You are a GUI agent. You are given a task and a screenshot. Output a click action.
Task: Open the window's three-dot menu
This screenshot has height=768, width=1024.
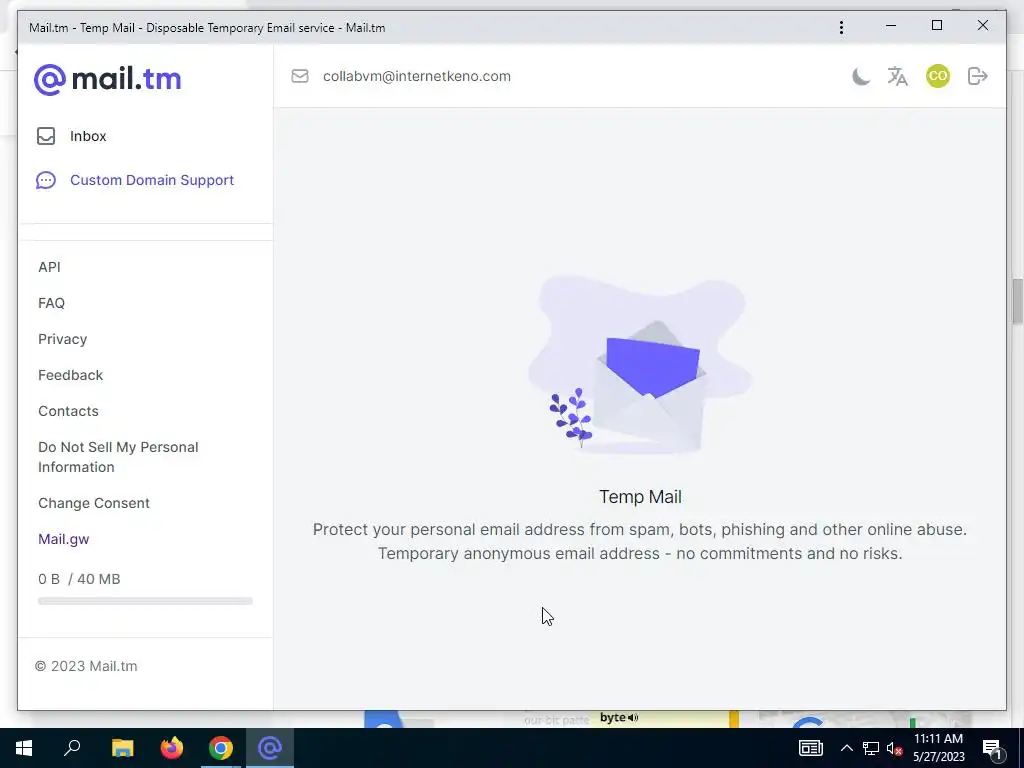841,27
